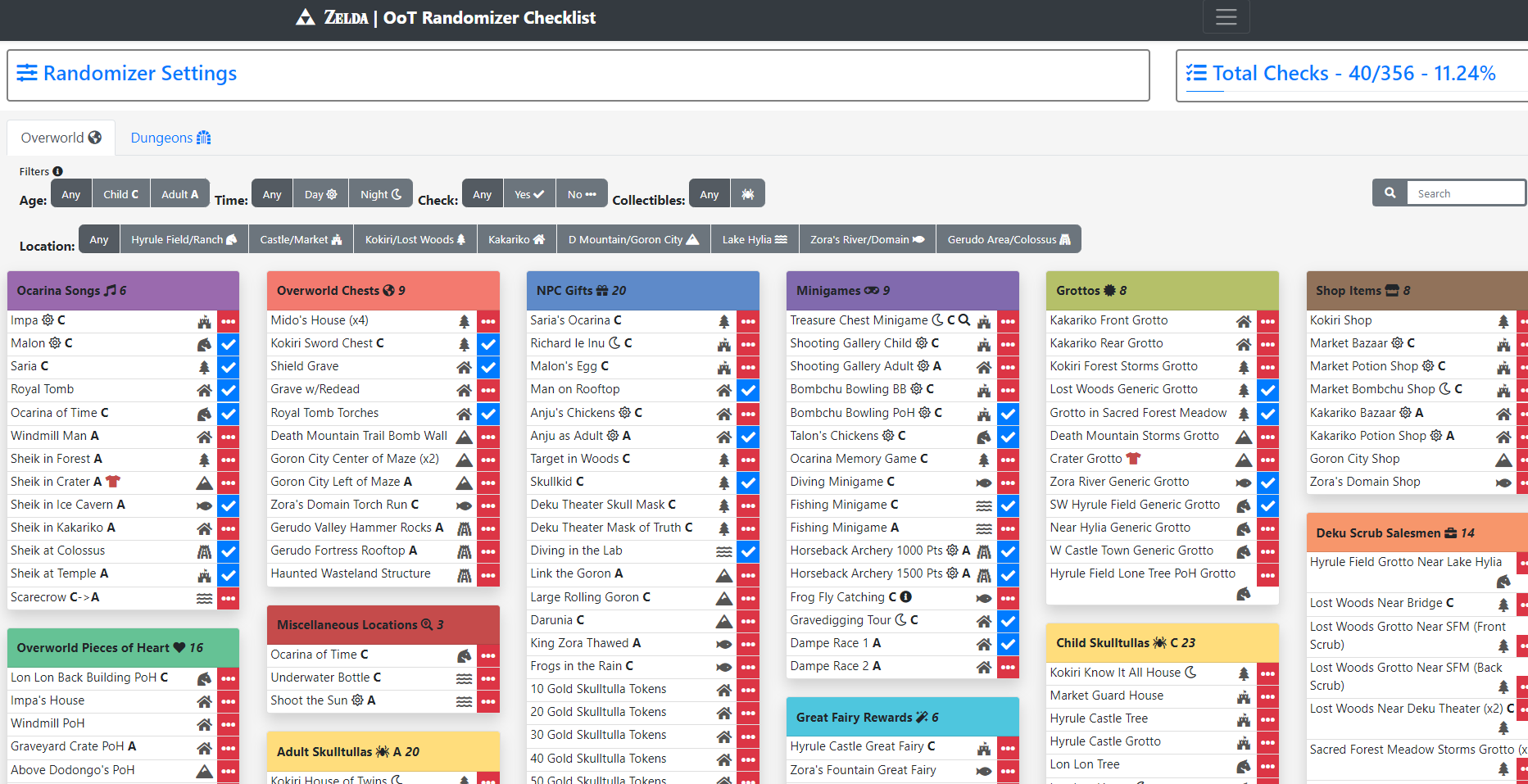Viewport: 1528px width, 784px height.
Task: Expand the Randomizer Settings panel
Action: click(x=139, y=74)
